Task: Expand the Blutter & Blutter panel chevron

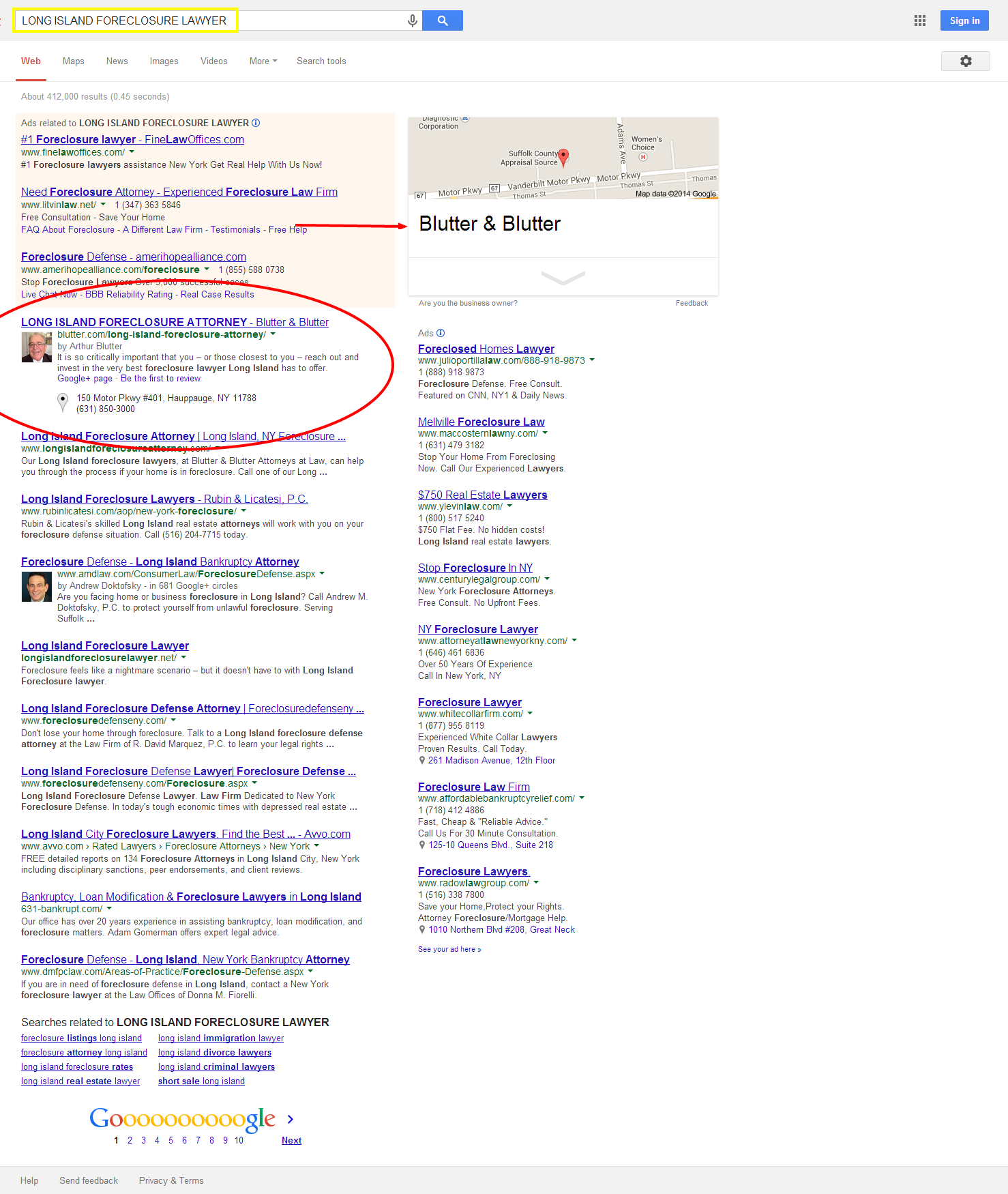Action: 563,277
